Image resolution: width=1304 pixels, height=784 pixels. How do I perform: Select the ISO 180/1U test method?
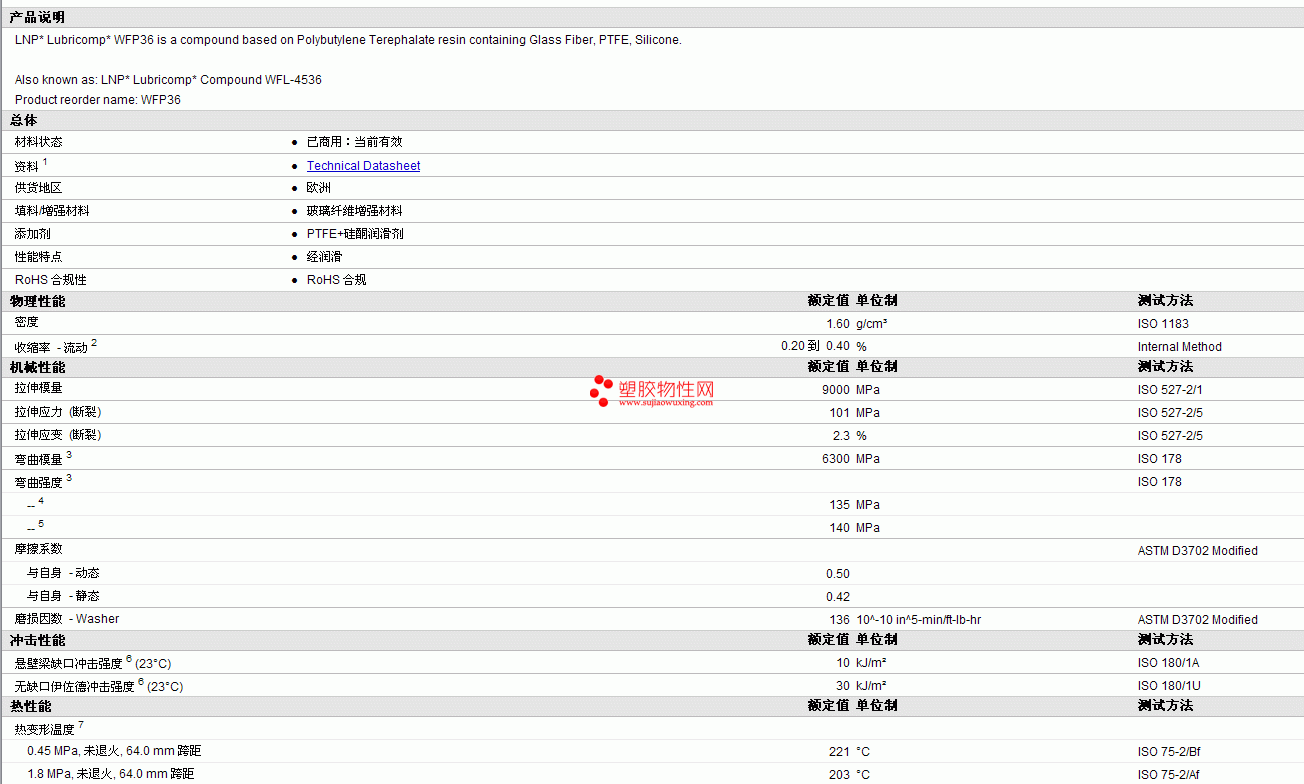click(x=1169, y=687)
